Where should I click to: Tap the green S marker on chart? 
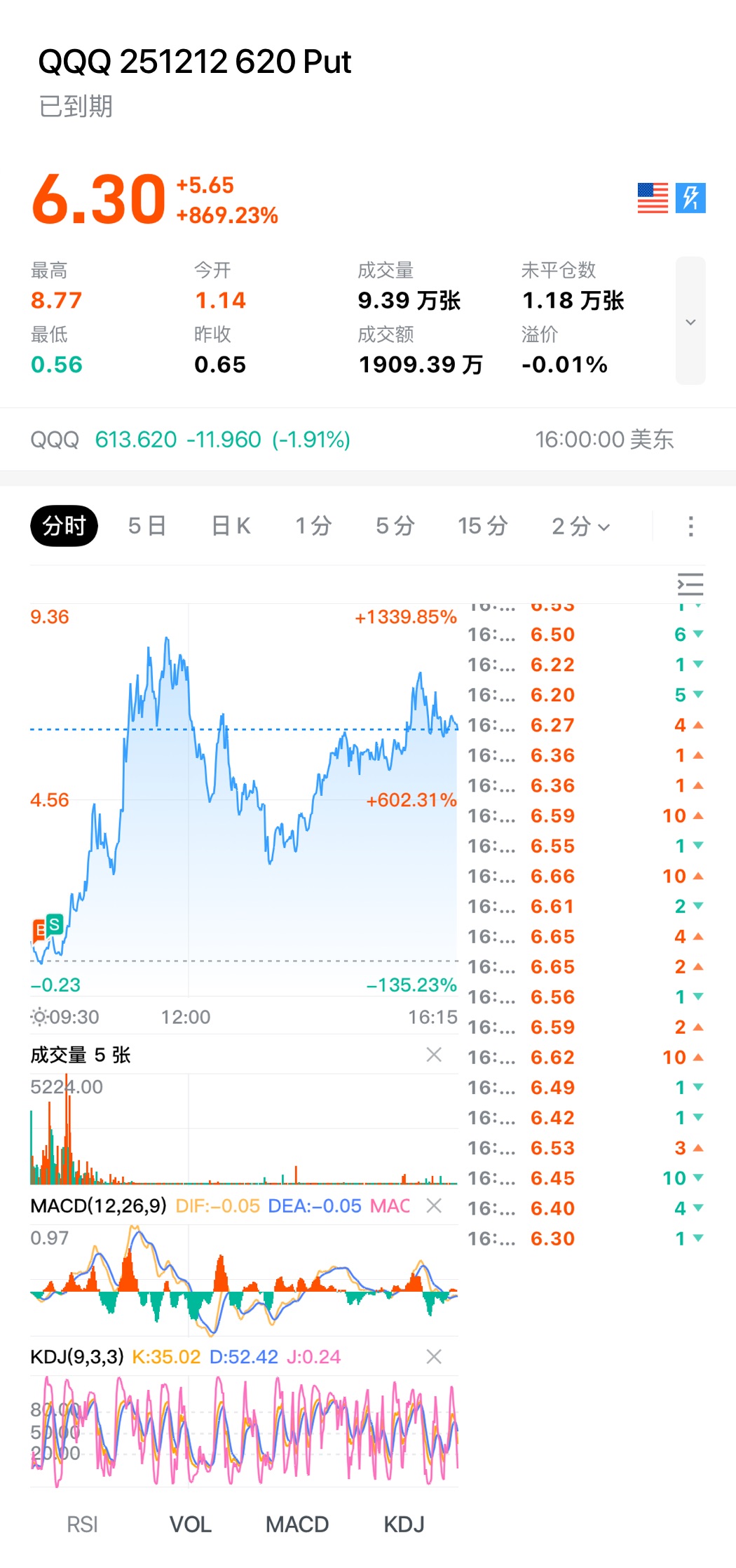[x=54, y=924]
